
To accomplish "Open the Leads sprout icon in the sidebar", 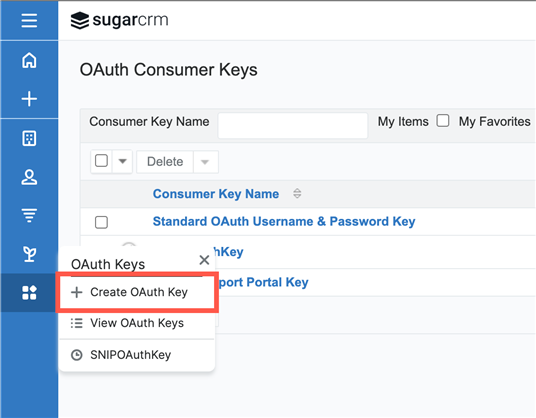I will coord(29,254).
